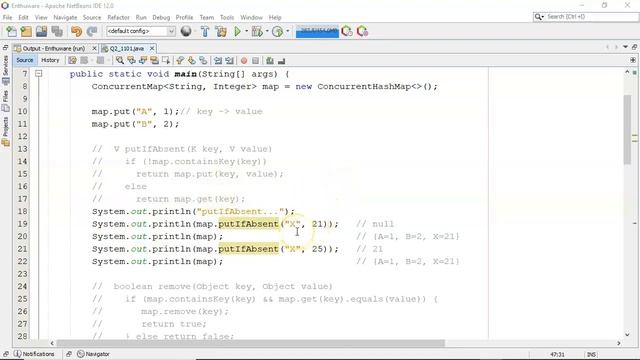640x360 pixels.
Task: Open the Window menu
Action: click(251, 18)
